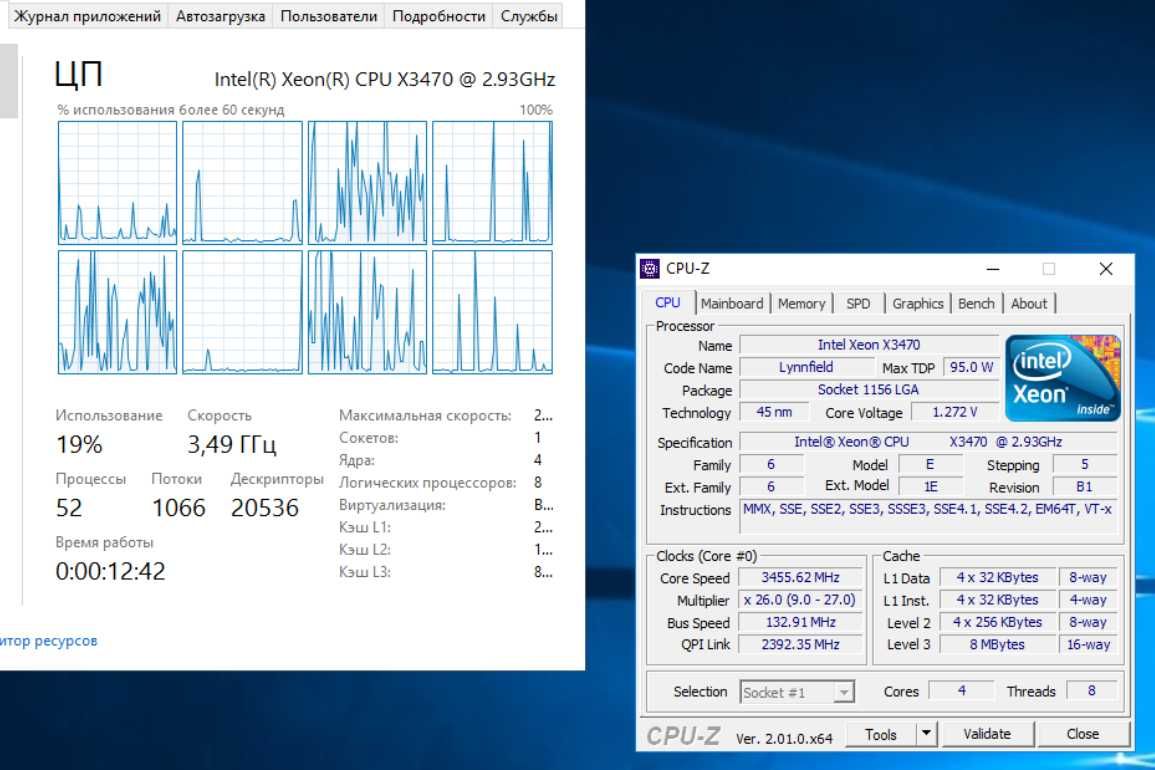Image resolution: width=1155 pixels, height=770 pixels.
Task: Click the Package value Socket 1156 LGA
Action: (868, 390)
